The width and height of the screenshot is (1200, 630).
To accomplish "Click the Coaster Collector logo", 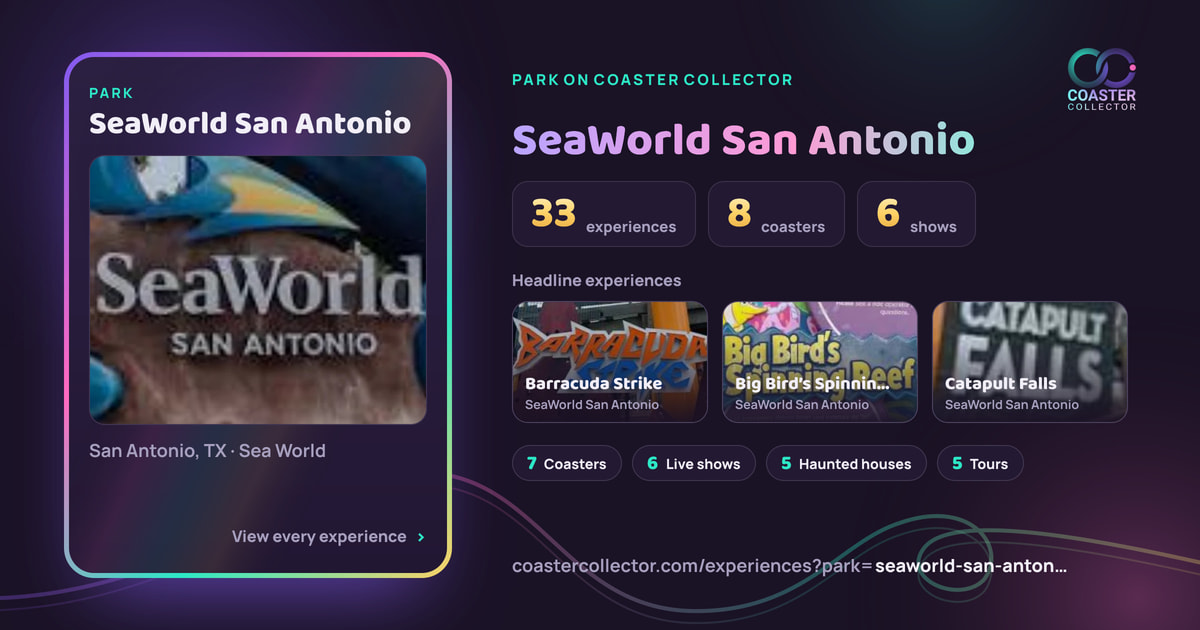I will [x=1101, y=79].
